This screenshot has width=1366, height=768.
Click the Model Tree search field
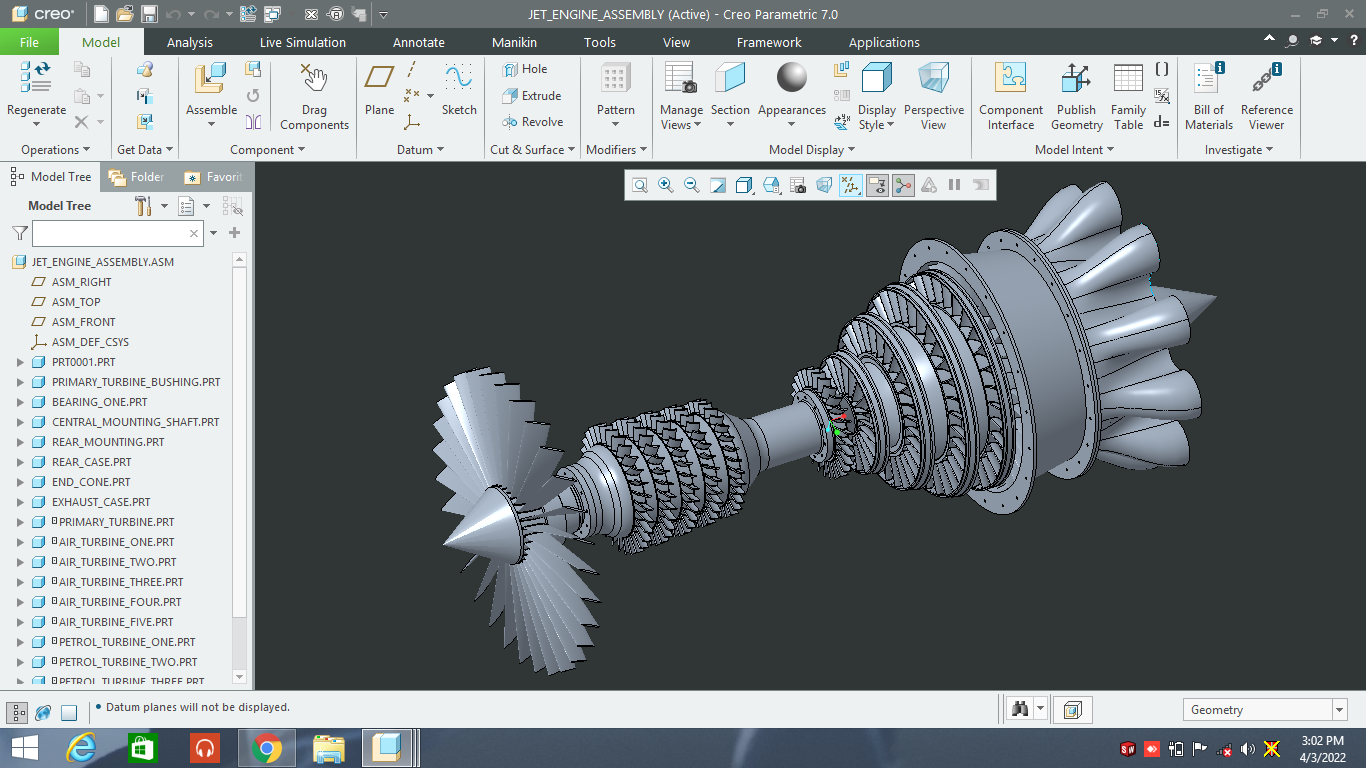point(118,233)
